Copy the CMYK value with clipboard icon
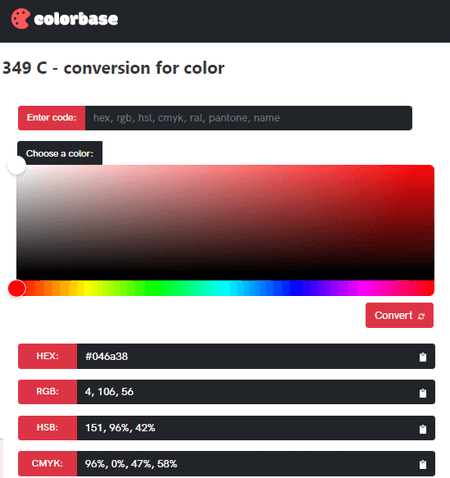The height and width of the screenshot is (478, 450). click(423, 464)
